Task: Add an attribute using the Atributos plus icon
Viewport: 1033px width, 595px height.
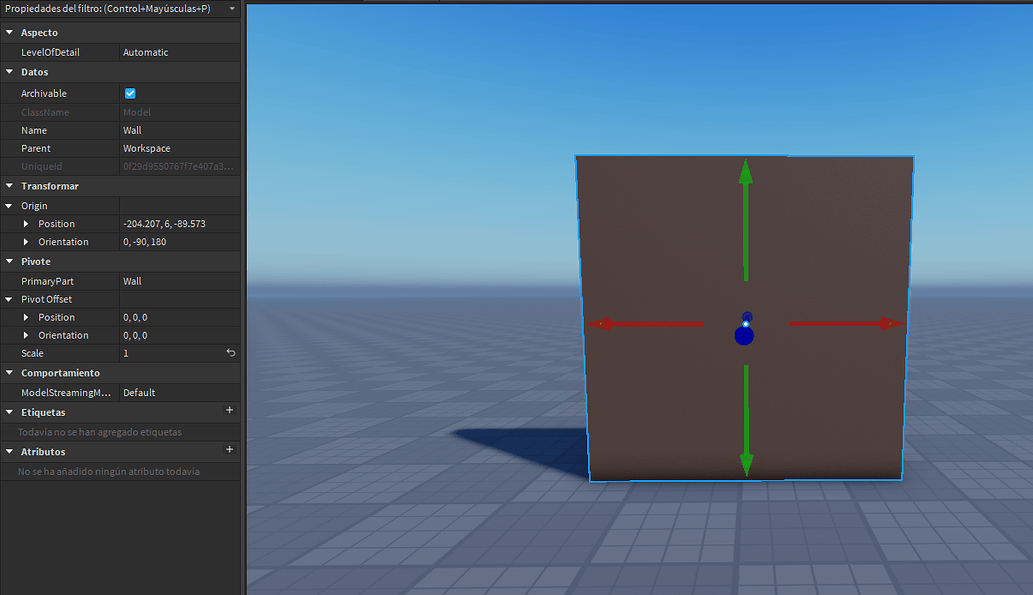Action: click(229, 451)
